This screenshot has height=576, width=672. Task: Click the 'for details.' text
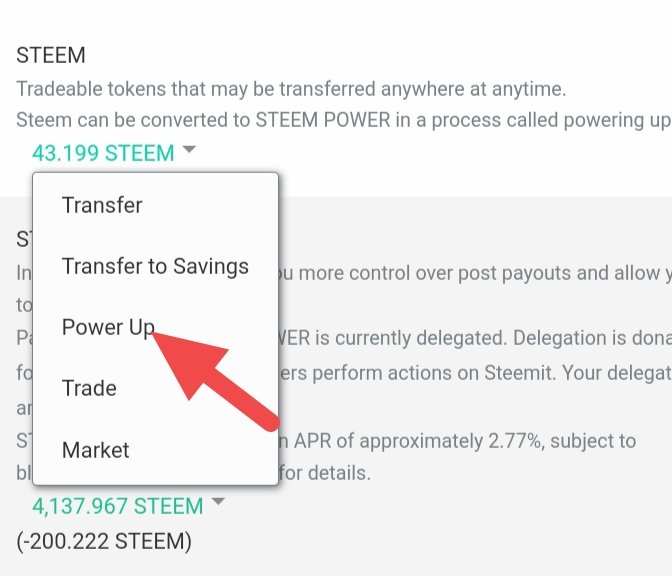[325, 473]
